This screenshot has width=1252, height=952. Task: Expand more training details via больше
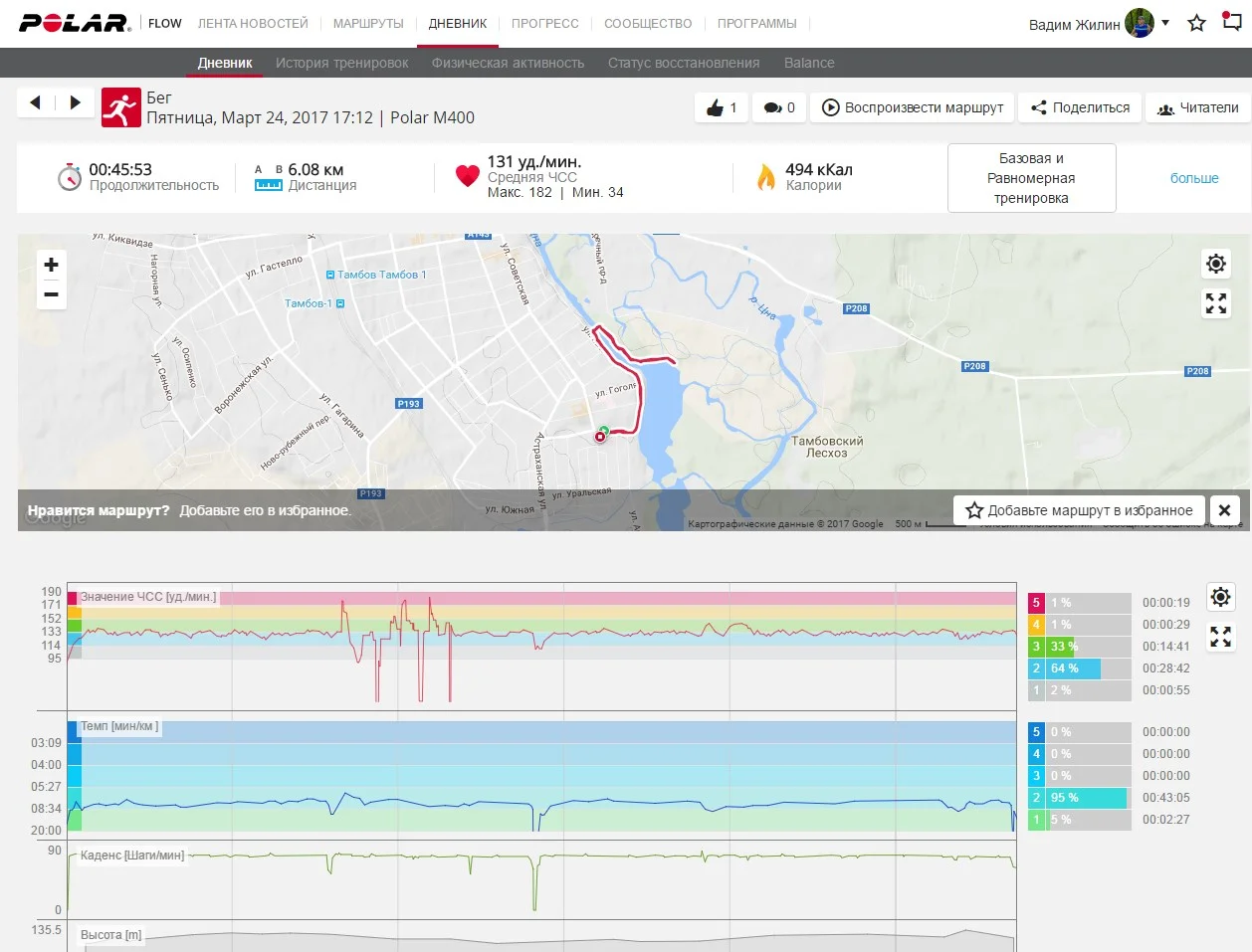1193,178
